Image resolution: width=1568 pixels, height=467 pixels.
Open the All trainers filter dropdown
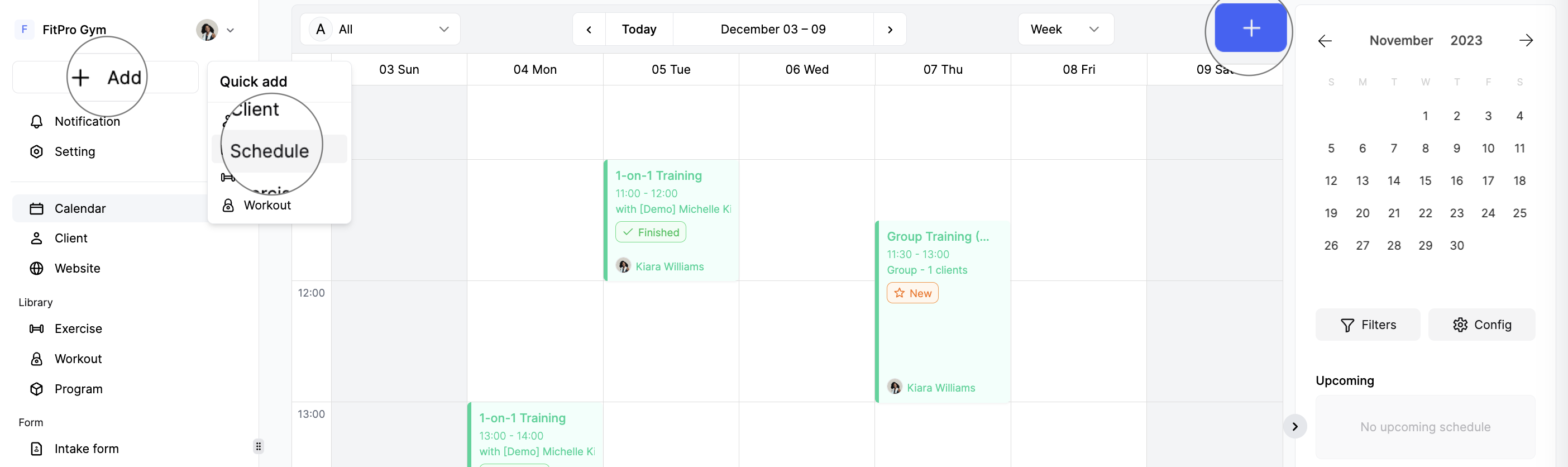click(380, 29)
